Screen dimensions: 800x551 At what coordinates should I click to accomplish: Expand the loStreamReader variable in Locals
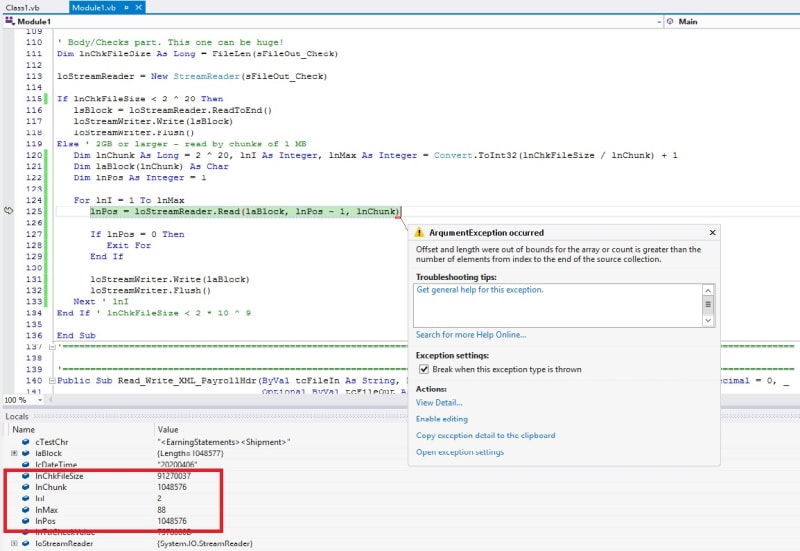pos(14,543)
